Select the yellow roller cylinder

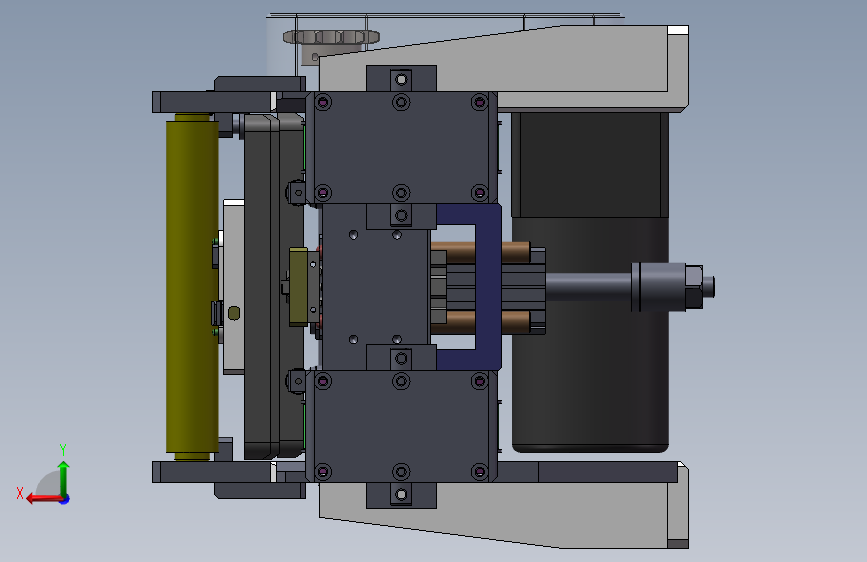click(x=192, y=287)
